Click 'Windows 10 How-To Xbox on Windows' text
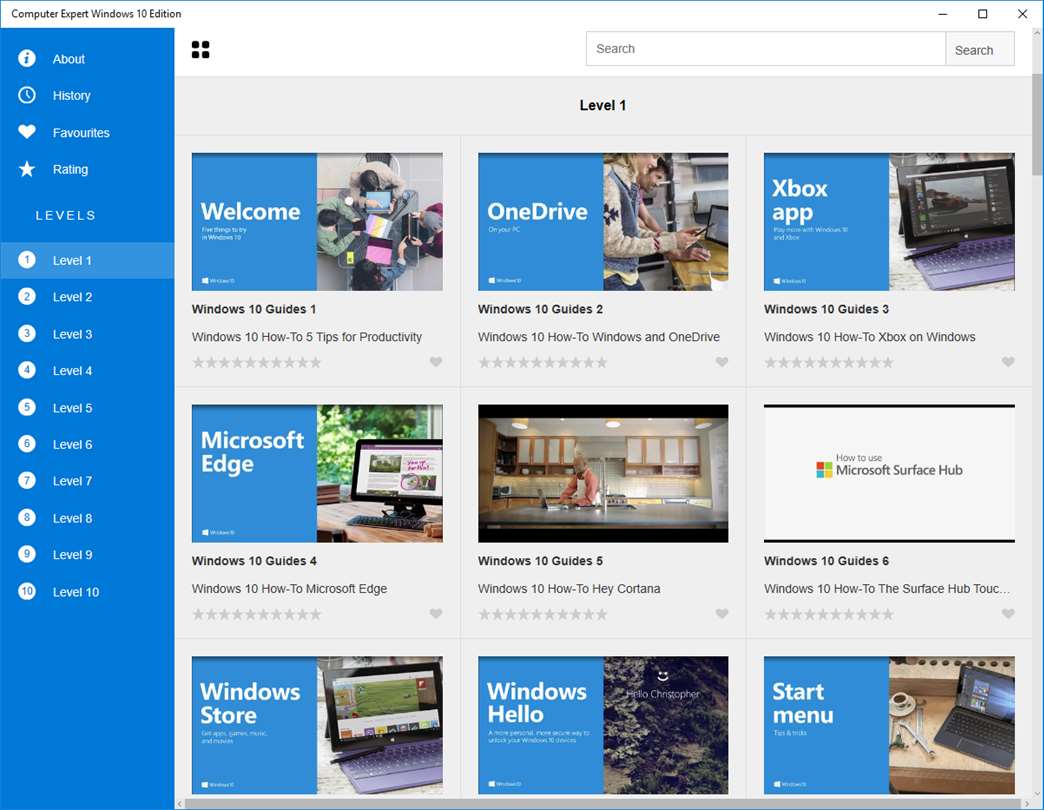 pyautogui.click(x=870, y=337)
